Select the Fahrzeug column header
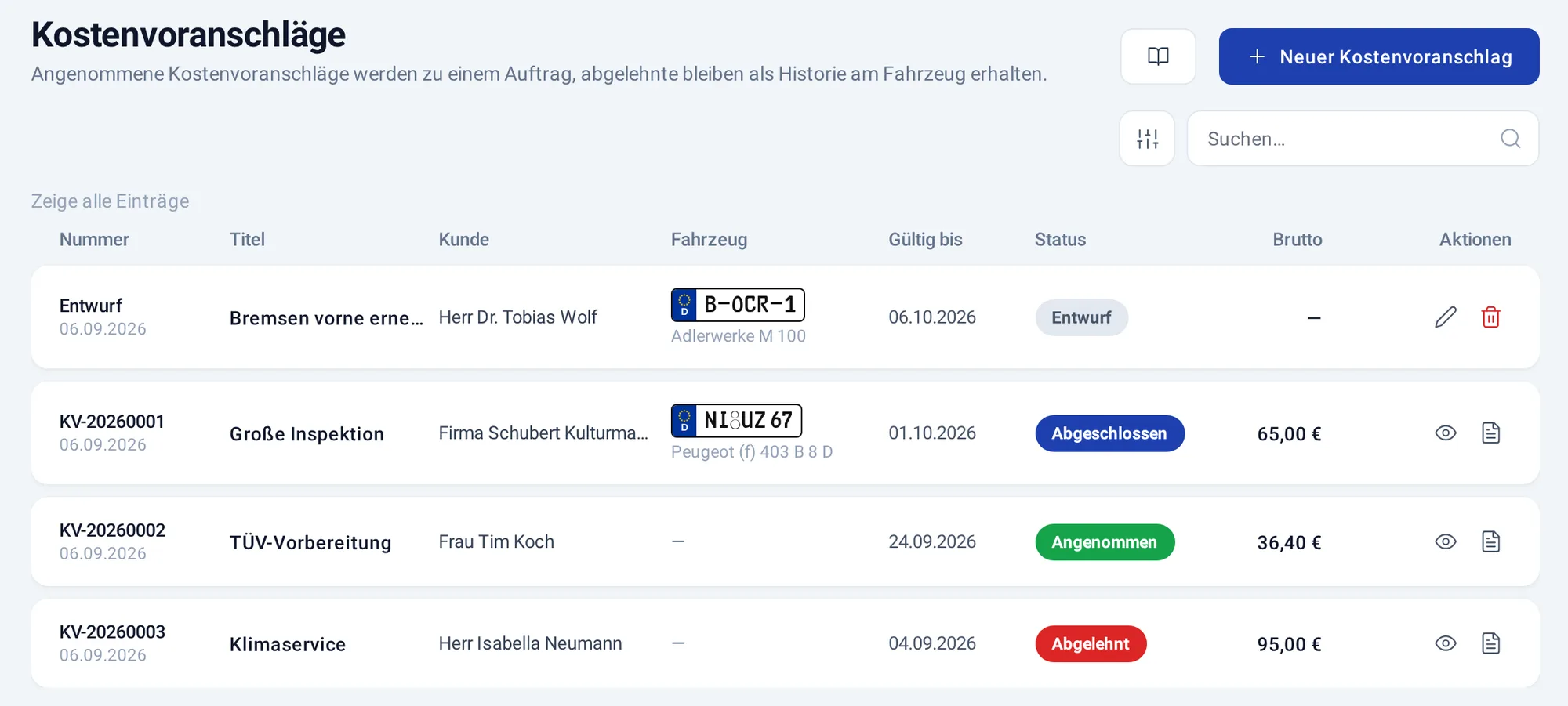 pyautogui.click(x=709, y=240)
